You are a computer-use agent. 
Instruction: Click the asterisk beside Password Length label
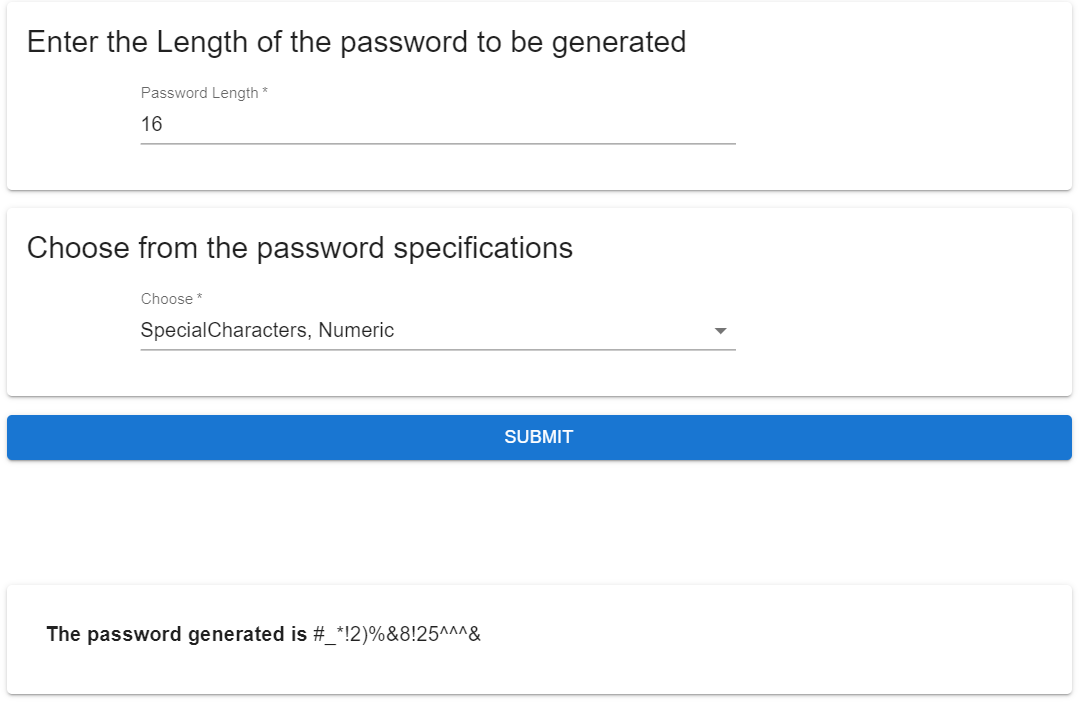pyautogui.click(x=265, y=93)
